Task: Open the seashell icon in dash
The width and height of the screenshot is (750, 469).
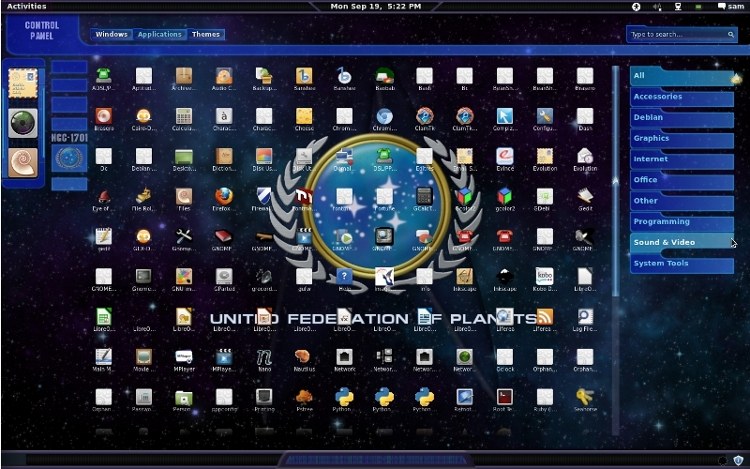Action: (23, 163)
